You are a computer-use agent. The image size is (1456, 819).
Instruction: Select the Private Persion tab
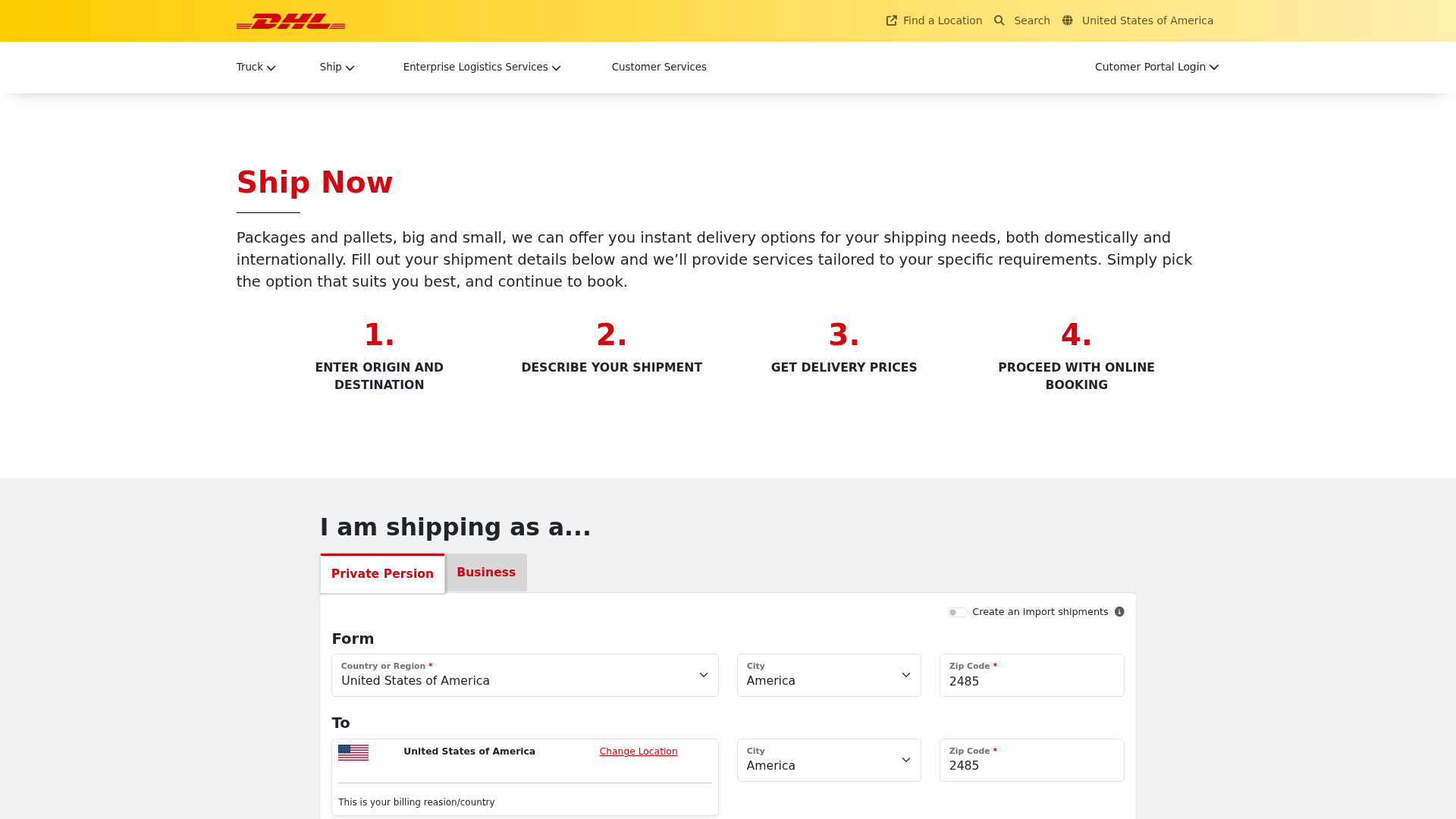382,574
